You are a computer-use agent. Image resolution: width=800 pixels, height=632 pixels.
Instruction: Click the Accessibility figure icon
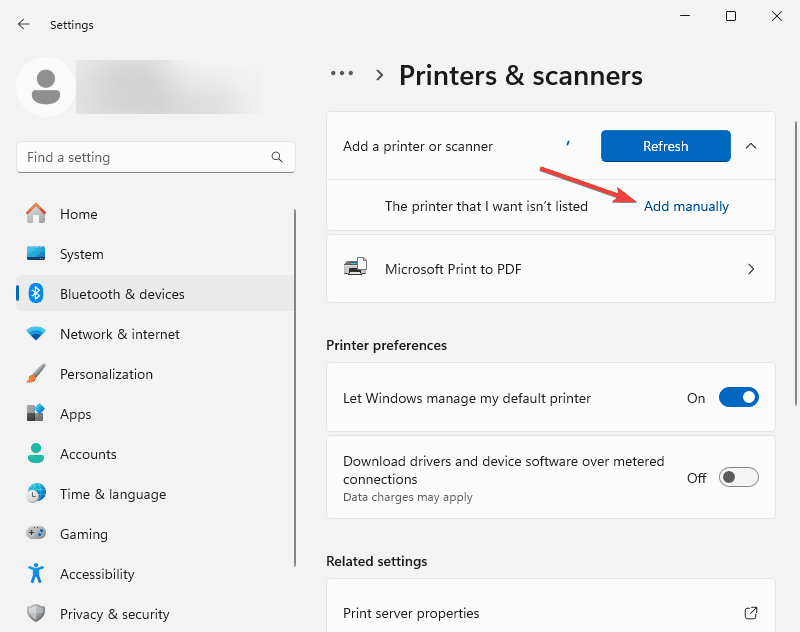36,573
